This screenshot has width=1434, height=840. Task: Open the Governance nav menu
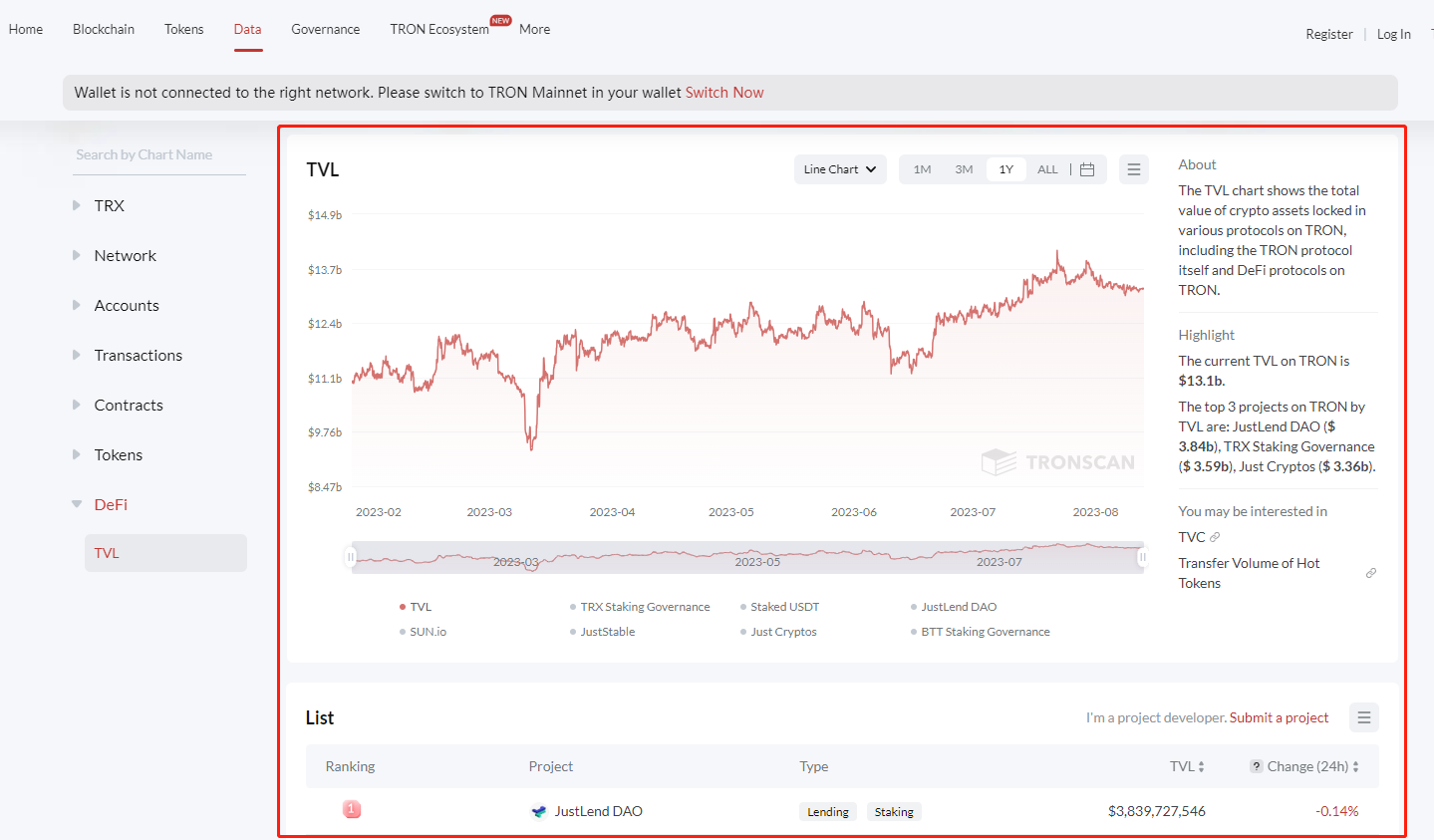pyautogui.click(x=326, y=29)
